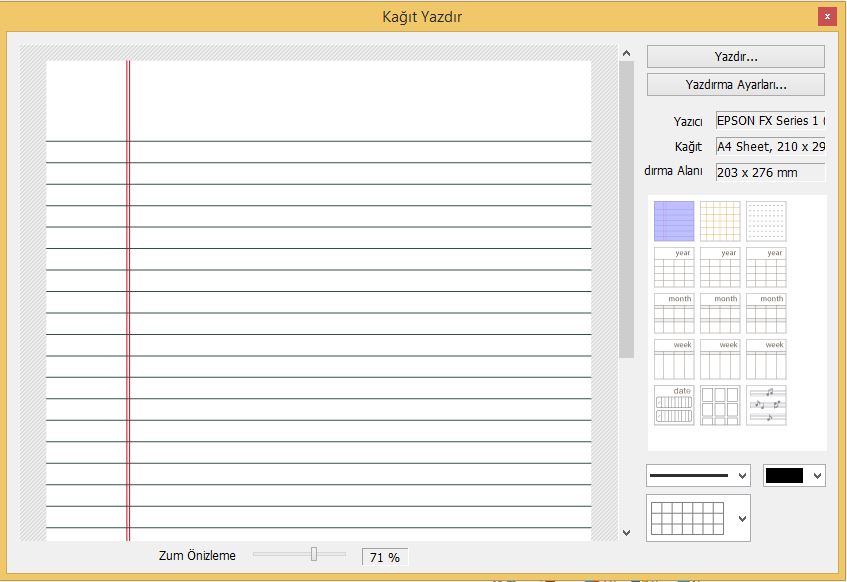Viewport: 847px width, 582px height.
Task: Click the preview scrollbar down arrow
Action: 627,532
